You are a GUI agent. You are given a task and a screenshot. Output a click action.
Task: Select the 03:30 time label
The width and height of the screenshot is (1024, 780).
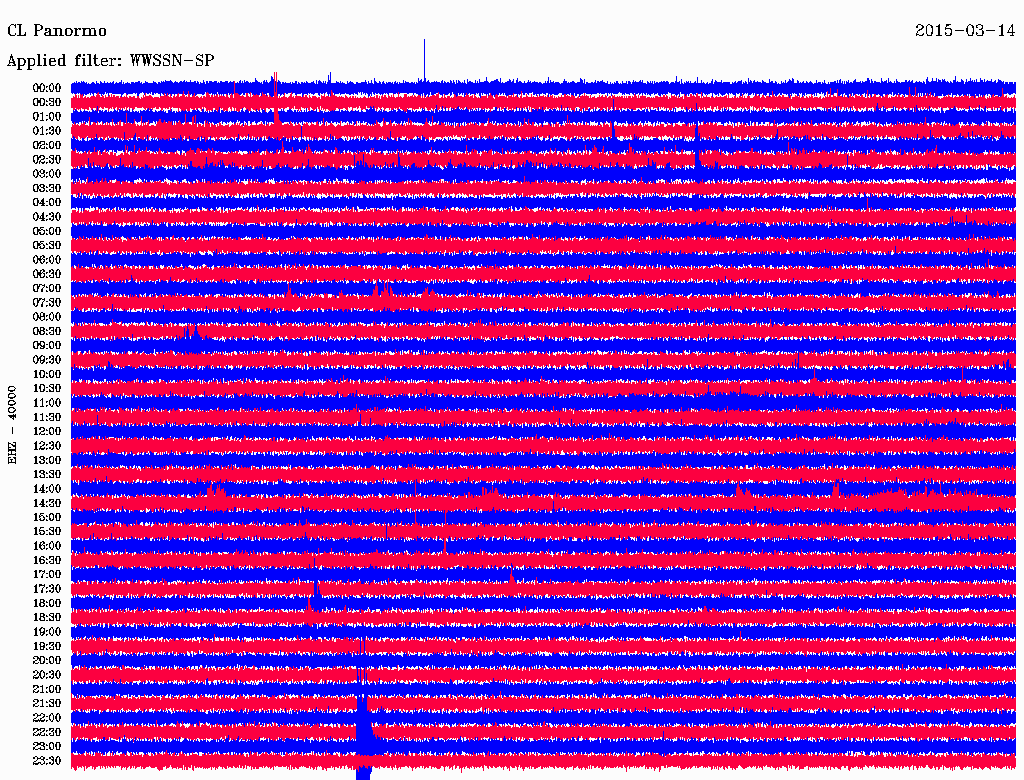pos(47,188)
